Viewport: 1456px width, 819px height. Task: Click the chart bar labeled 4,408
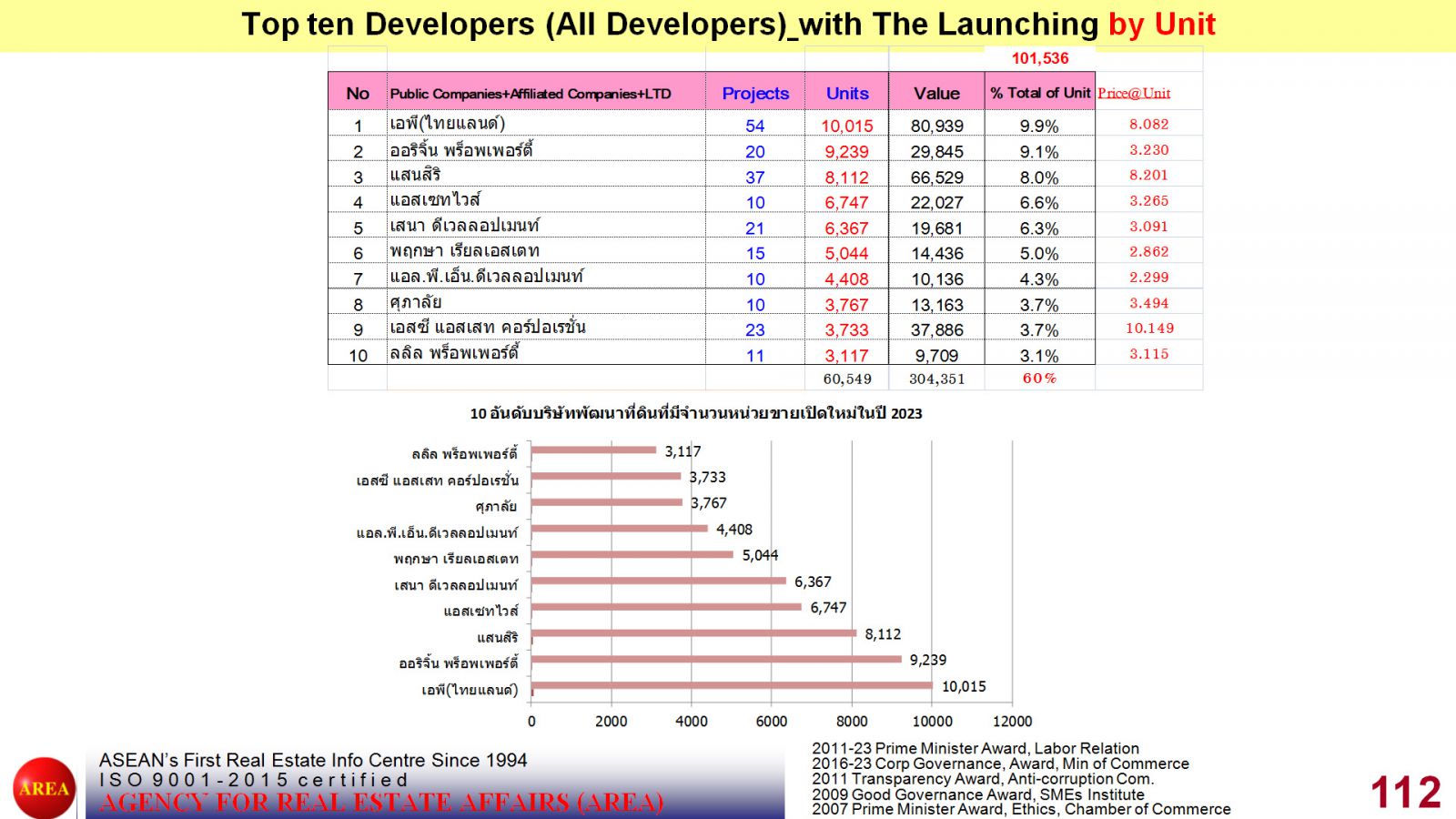click(x=620, y=529)
